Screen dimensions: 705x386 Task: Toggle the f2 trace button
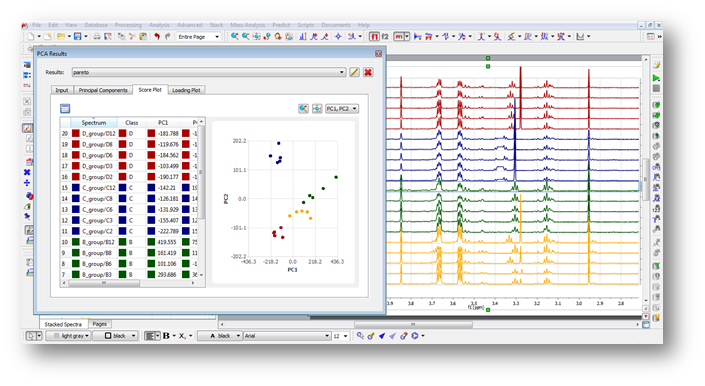tap(385, 36)
